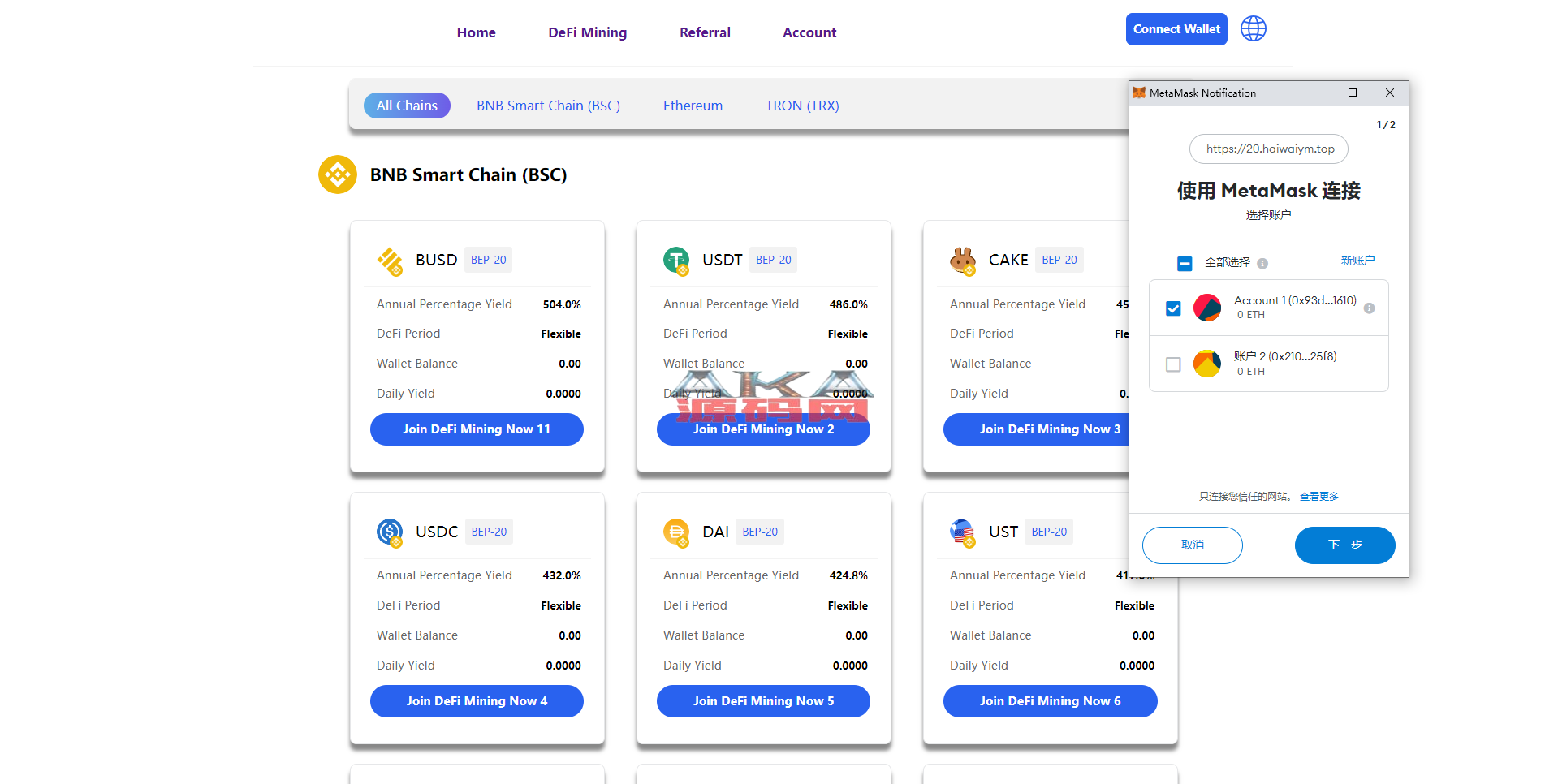Uncheck Account 1 checkbox in MetaMask

click(x=1173, y=308)
